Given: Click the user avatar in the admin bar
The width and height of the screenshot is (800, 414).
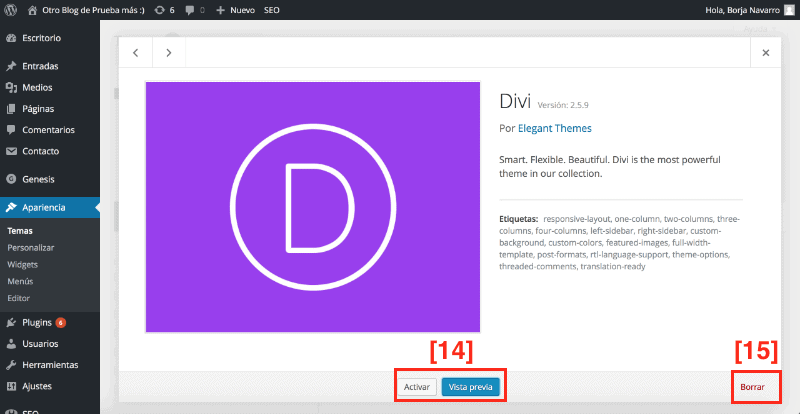Looking at the screenshot, I should [790, 10].
